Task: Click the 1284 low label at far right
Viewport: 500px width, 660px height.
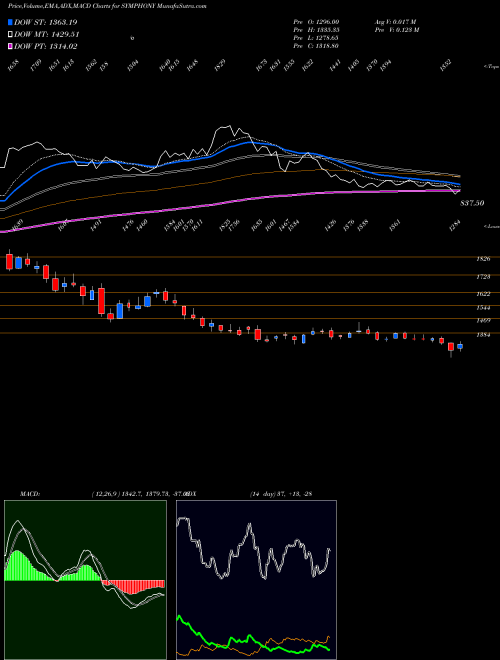Action: [x=455, y=225]
